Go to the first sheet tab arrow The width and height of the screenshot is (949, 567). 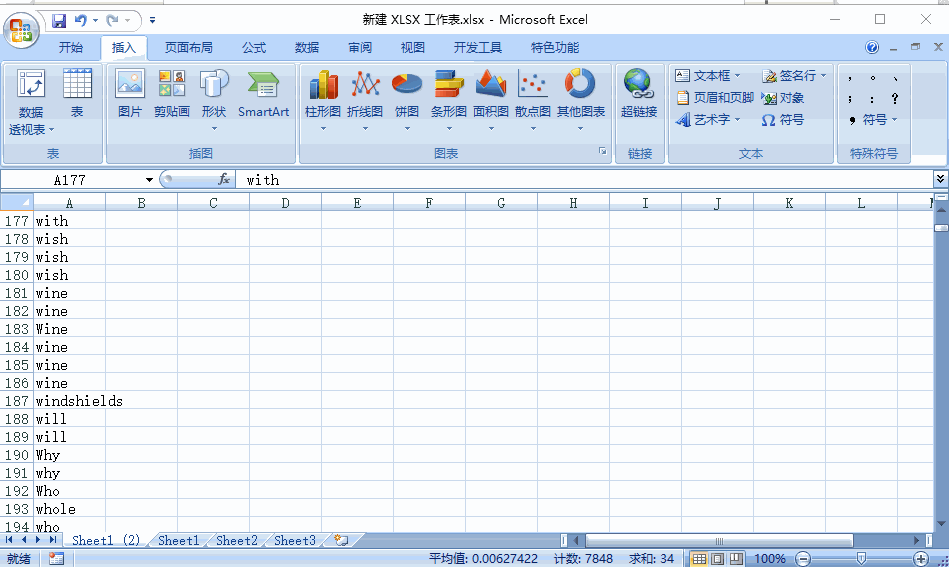click(9, 540)
